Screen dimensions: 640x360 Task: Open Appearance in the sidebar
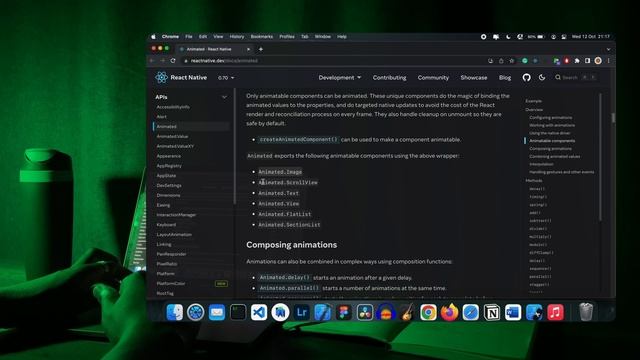169,156
